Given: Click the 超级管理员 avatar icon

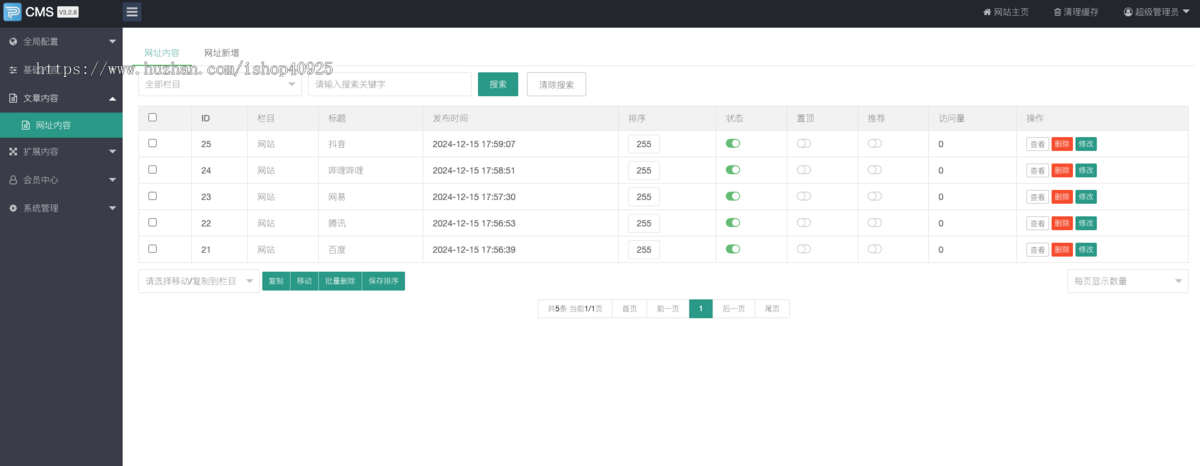Looking at the screenshot, I should (x=1128, y=12).
